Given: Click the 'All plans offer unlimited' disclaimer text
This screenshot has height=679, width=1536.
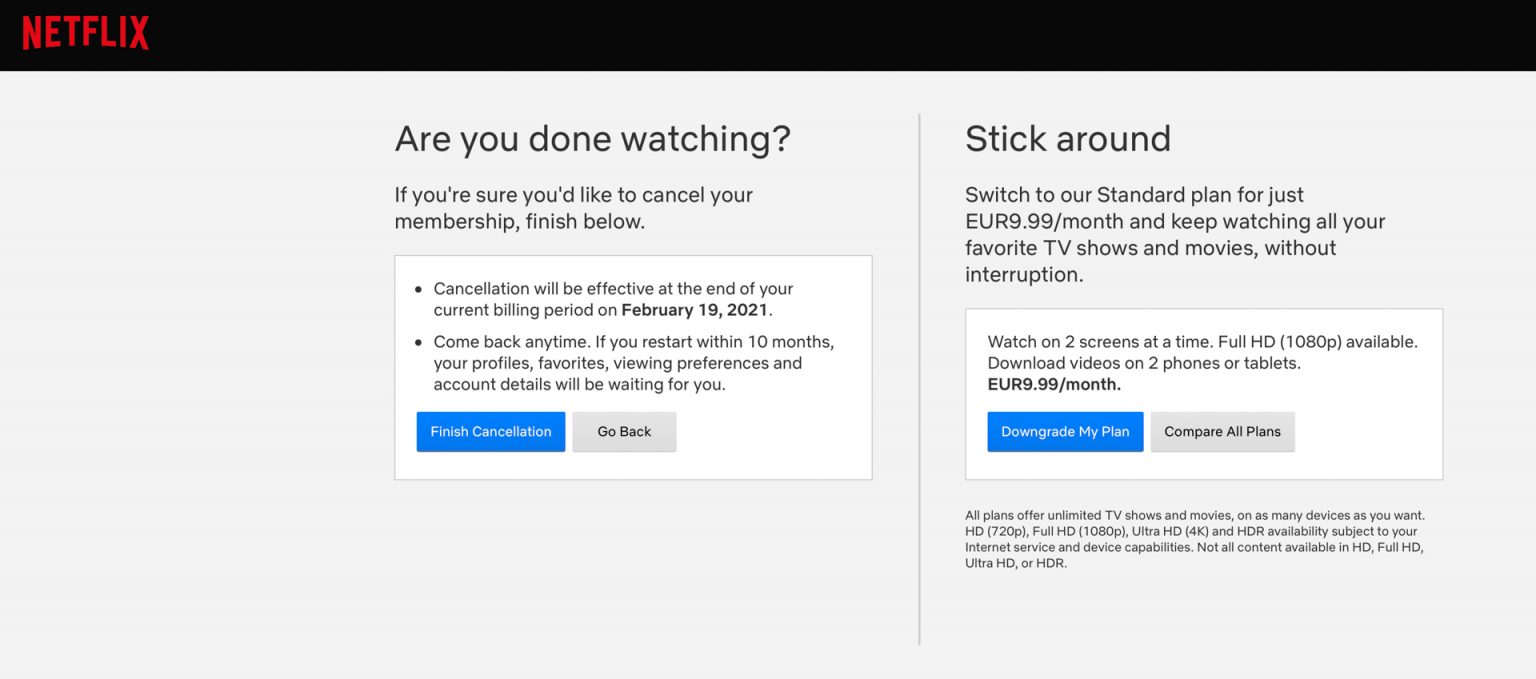Looking at the screenshot, I should click(x=1195, y=540).
